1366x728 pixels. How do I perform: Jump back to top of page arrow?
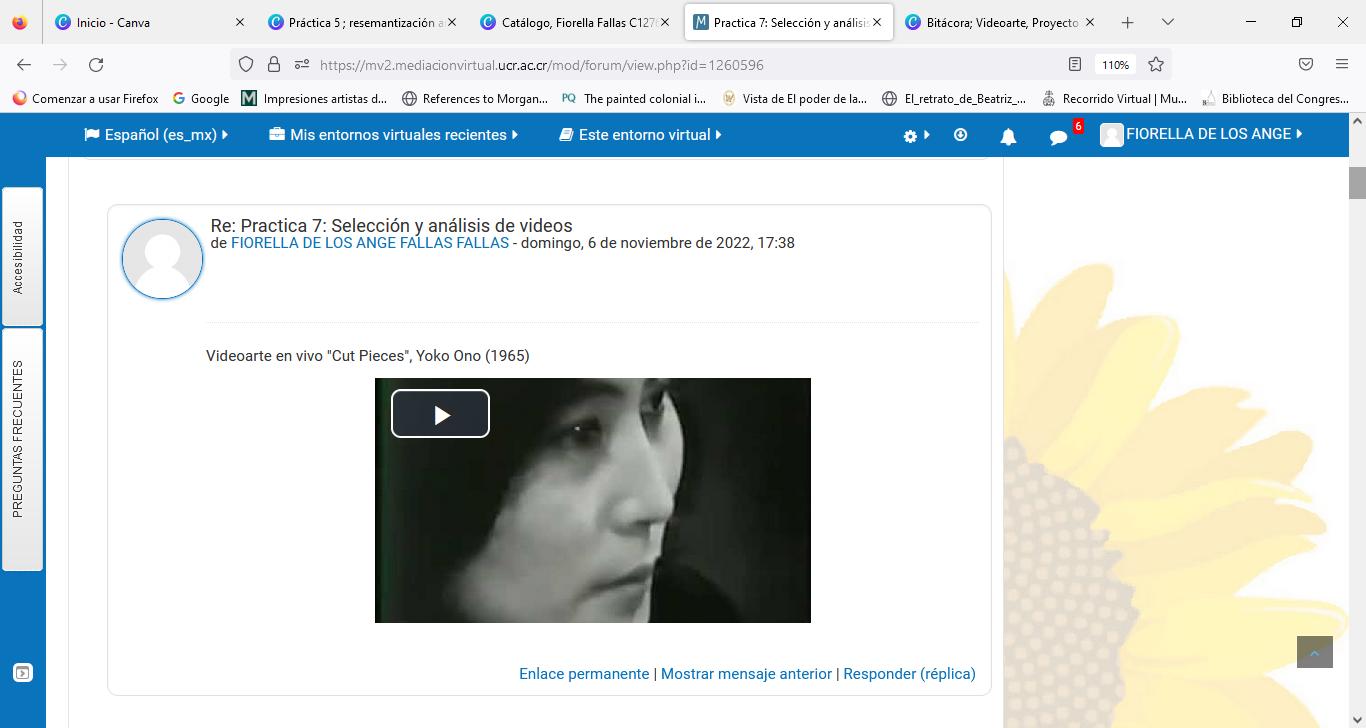1315,652
